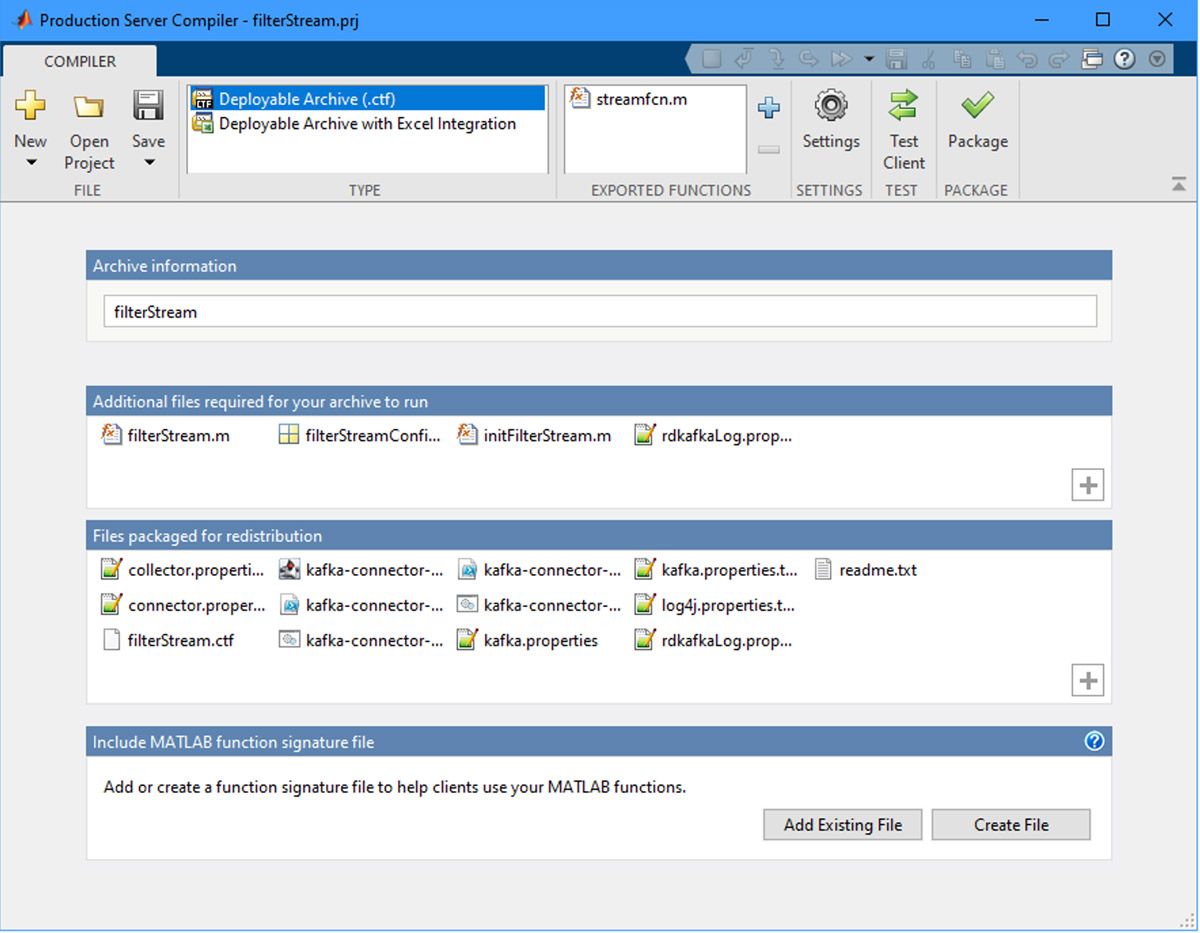Click the Create File button
Screen dimensions: 1200x933
click(x=1010, y=824)
